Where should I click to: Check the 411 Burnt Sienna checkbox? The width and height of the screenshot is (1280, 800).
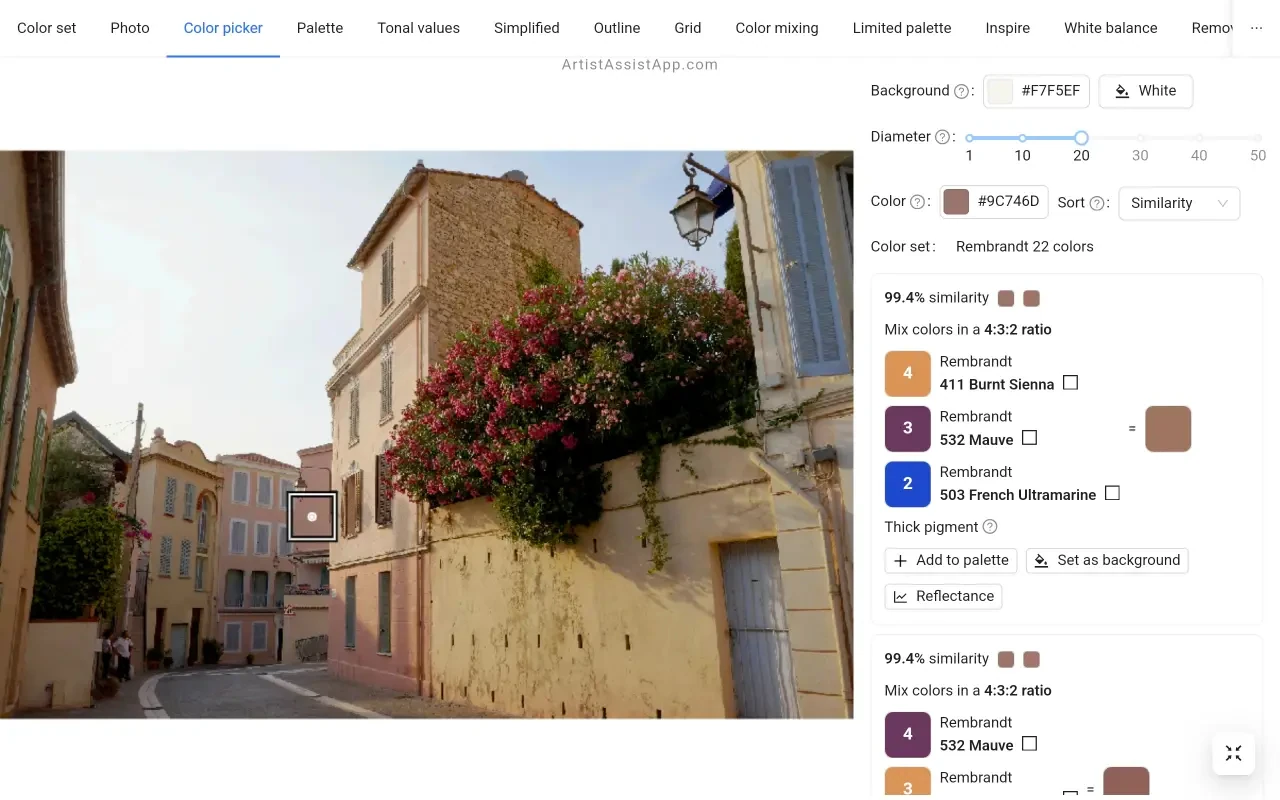click(x=1070, y=383)
